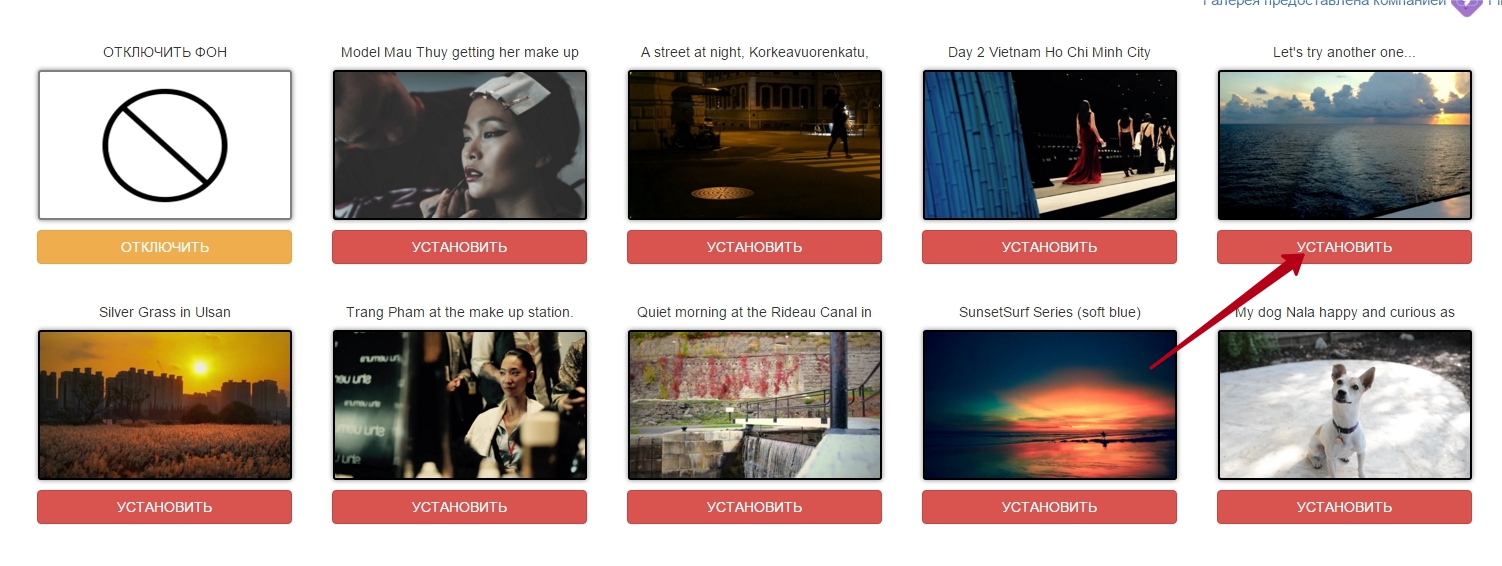
Task: Click УСТАНОВИТЬ under SunsetSurf Series
Action: (1050, 507)
